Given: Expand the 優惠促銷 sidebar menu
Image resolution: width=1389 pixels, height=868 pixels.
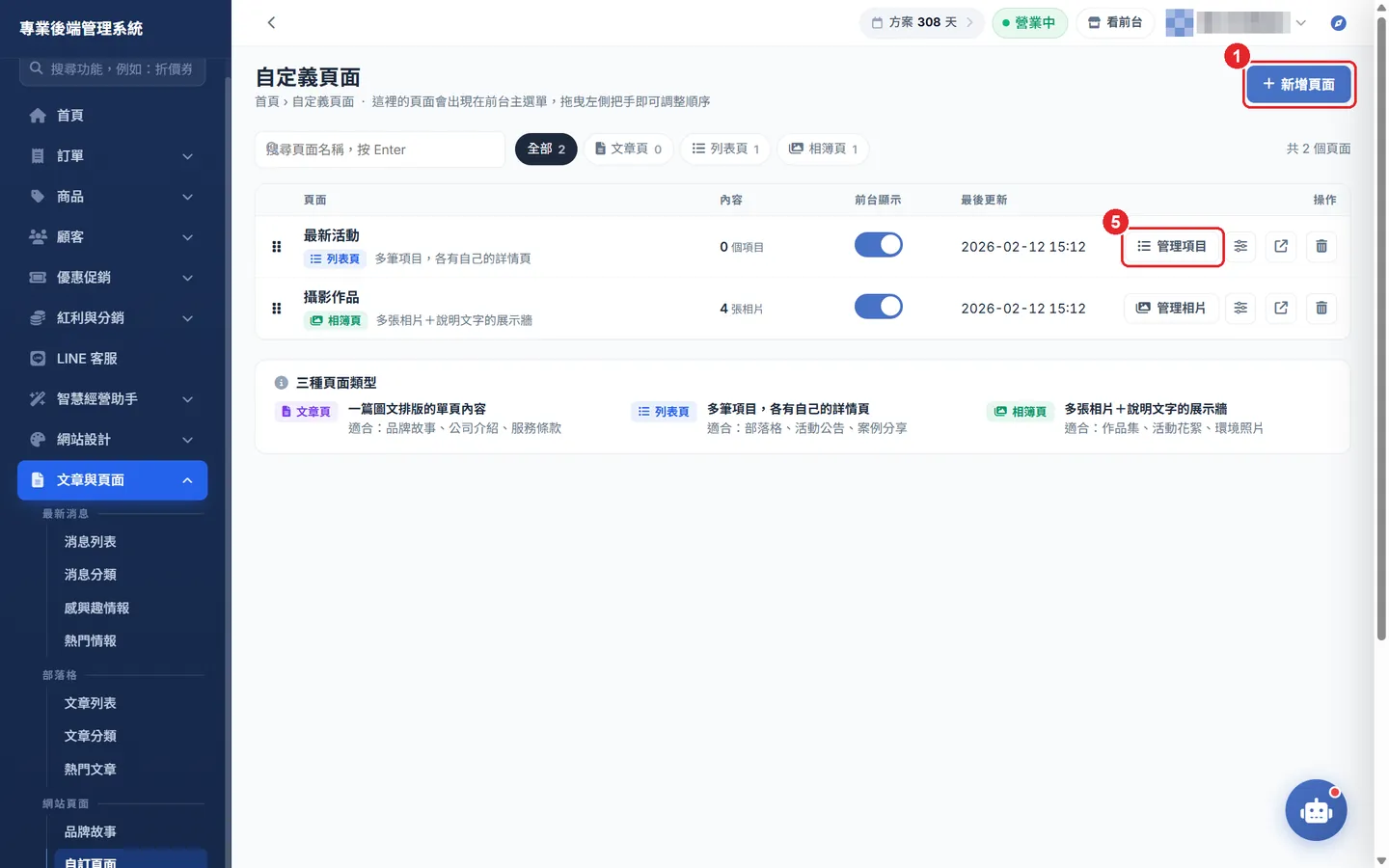Looking at the screenshot, I should coord(113,278).
